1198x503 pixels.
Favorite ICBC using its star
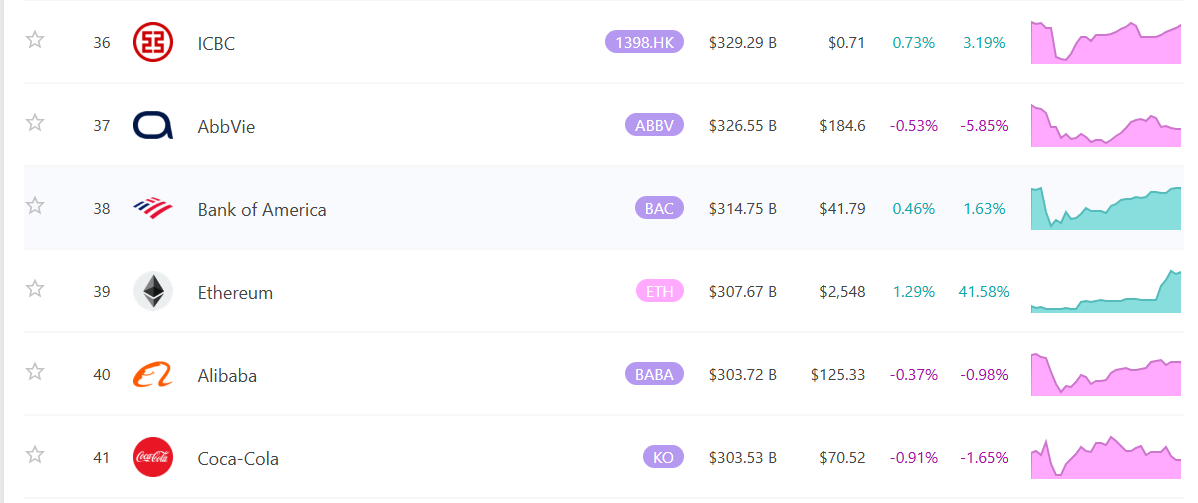point(35,40)
